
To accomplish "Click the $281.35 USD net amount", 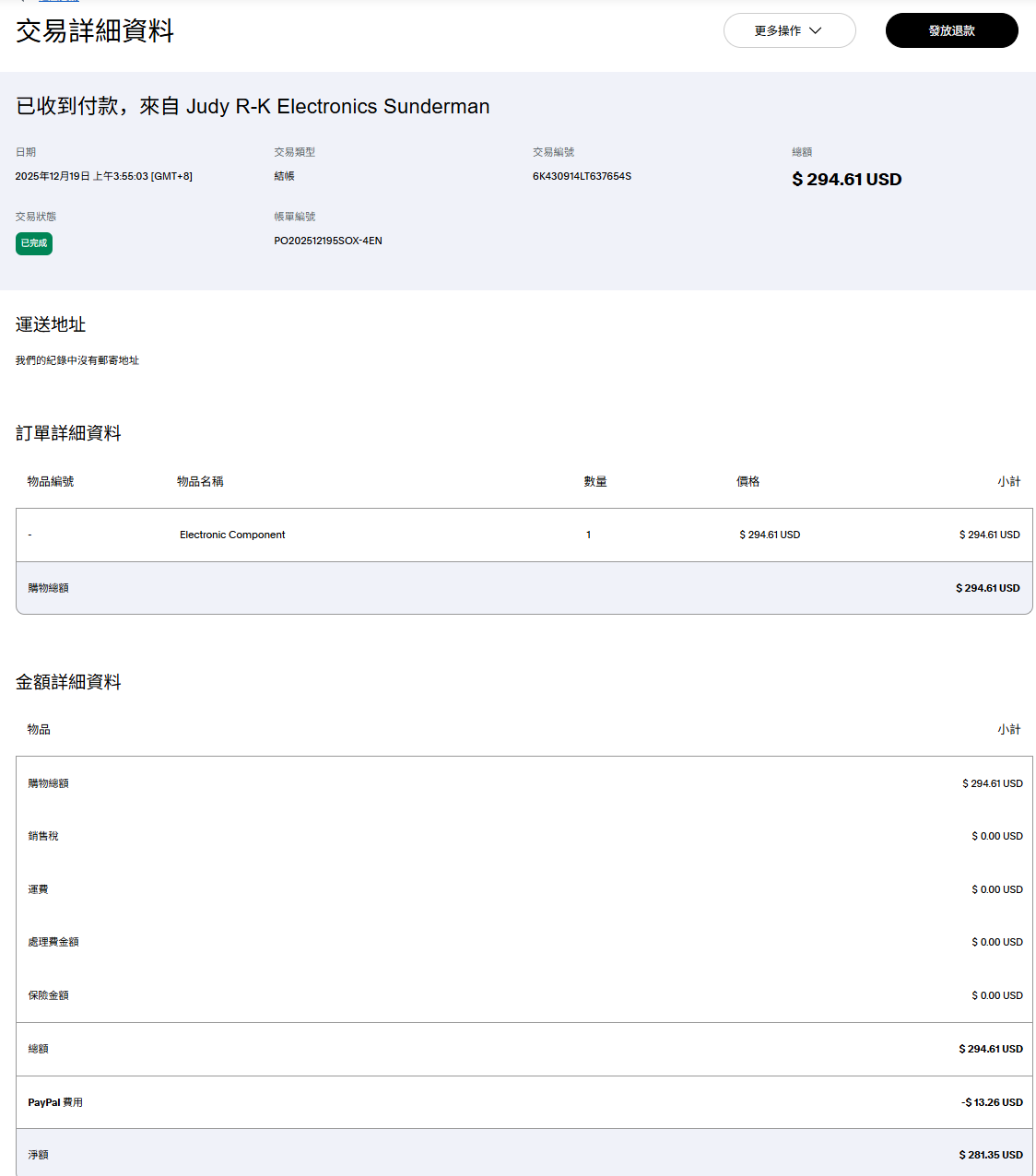I will coord(990,1155).
